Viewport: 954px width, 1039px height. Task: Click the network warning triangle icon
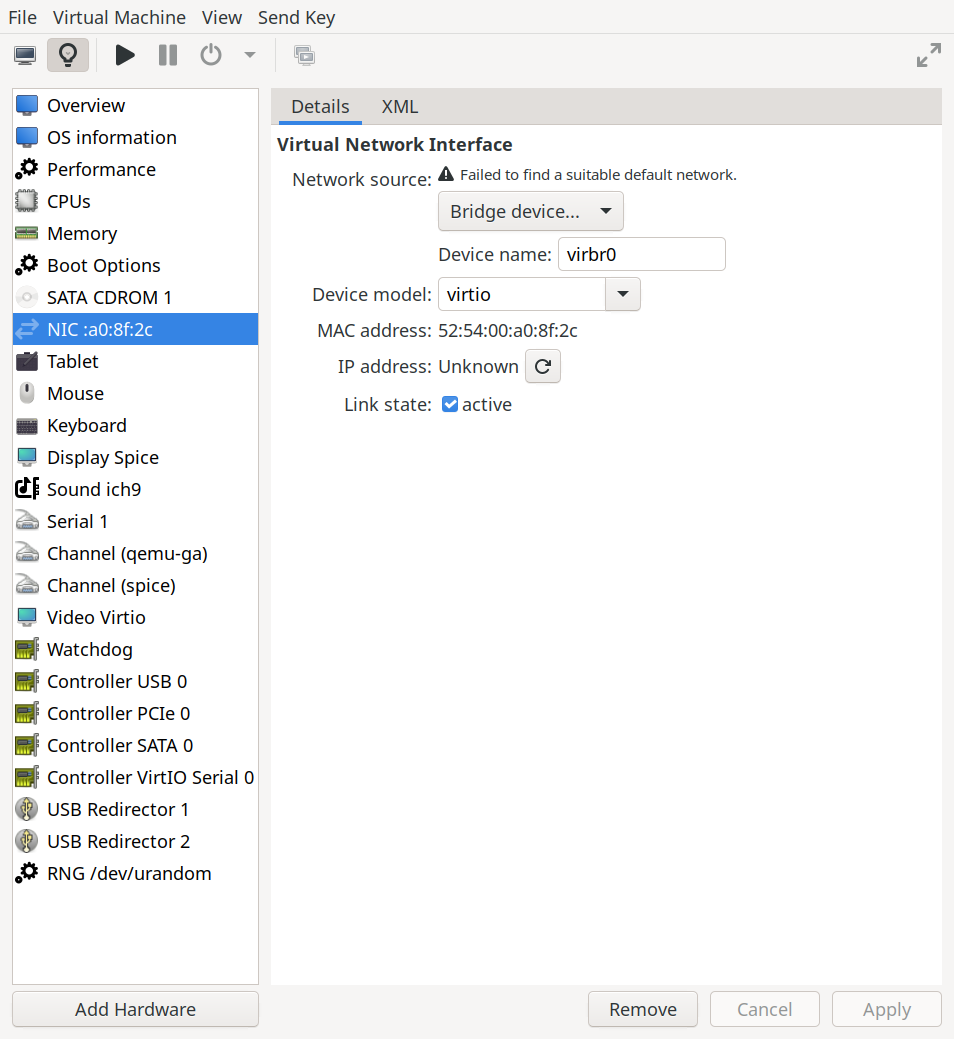pyautogui.click(x=446, y=174)
